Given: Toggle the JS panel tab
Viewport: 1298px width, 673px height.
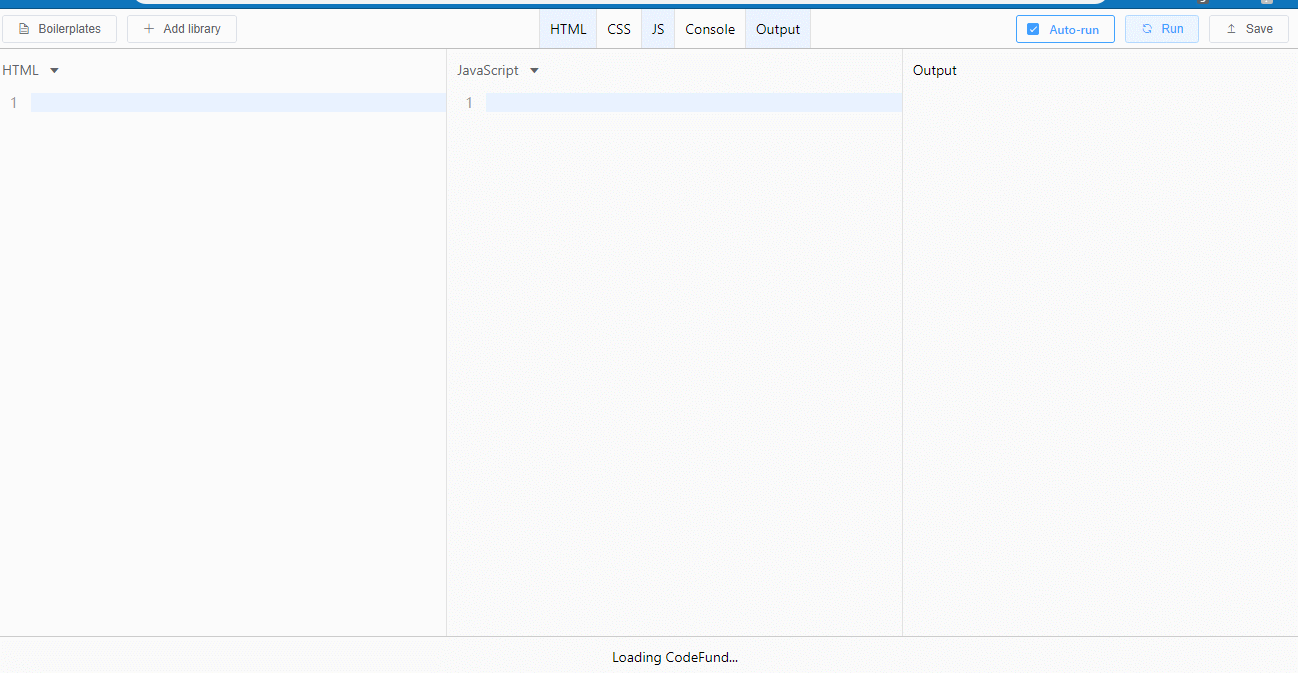Looking at the screenshot, I should click(658, 29).
